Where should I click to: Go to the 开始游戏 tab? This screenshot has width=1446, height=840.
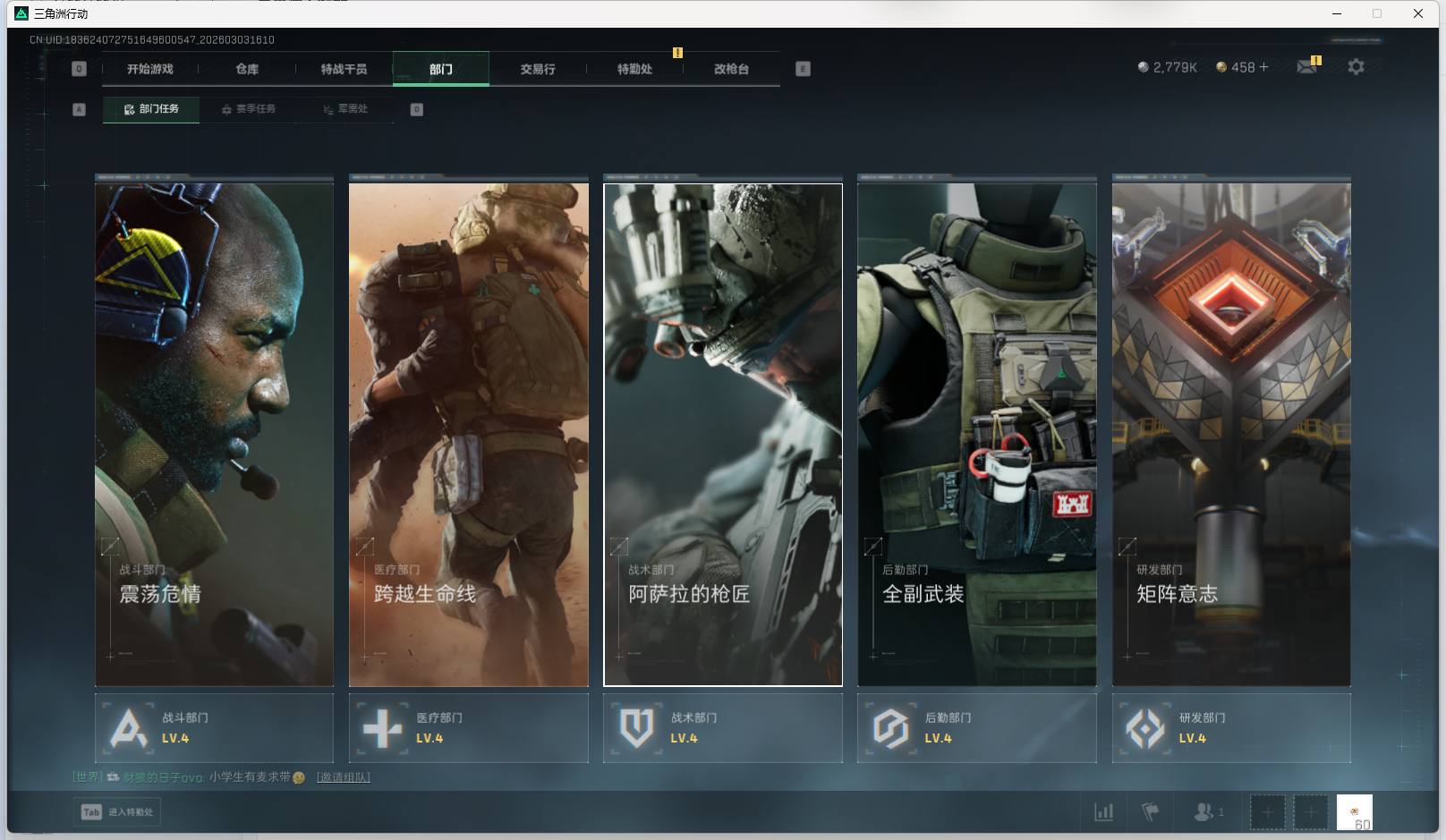(x=149, y=69)
